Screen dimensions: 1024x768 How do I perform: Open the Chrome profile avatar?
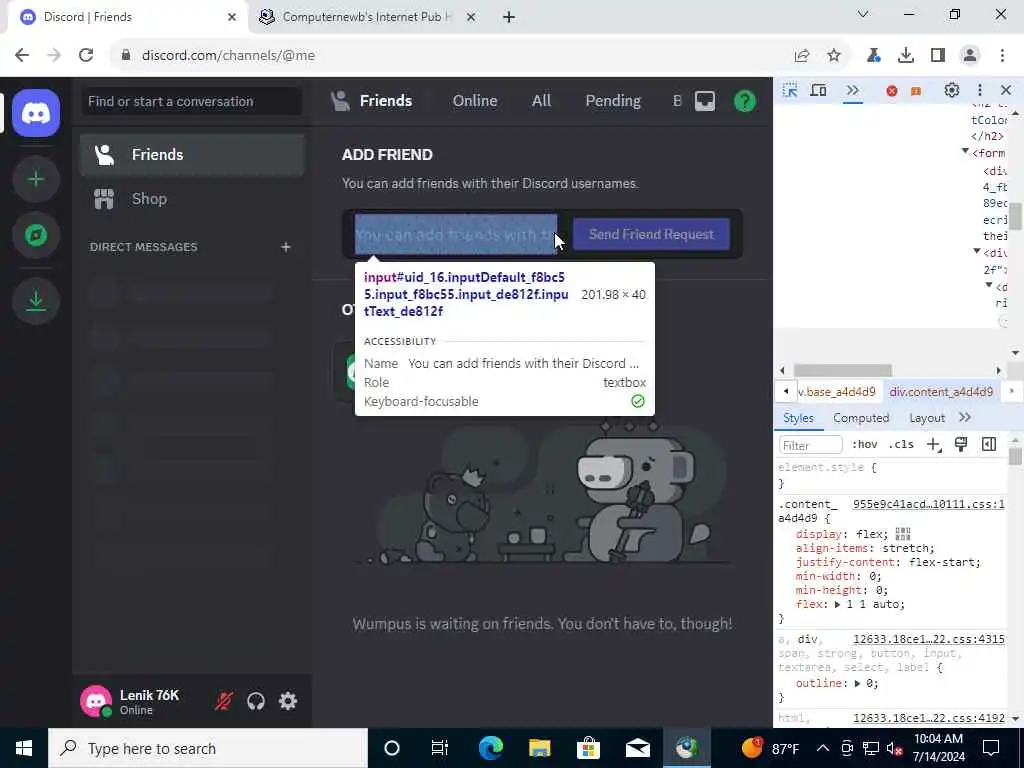pyautogui.click(x=970, y=56)
